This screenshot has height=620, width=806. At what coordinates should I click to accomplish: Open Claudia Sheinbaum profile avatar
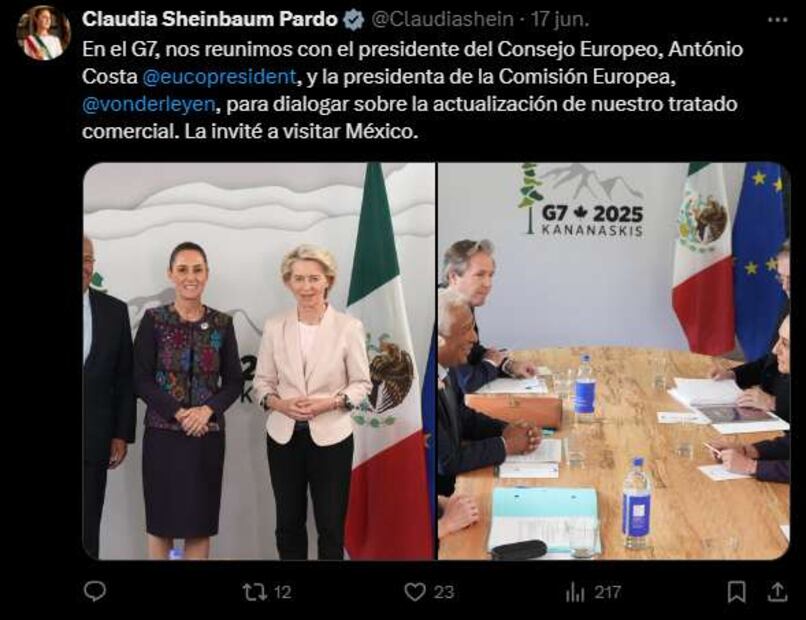(x=43, y=33)
